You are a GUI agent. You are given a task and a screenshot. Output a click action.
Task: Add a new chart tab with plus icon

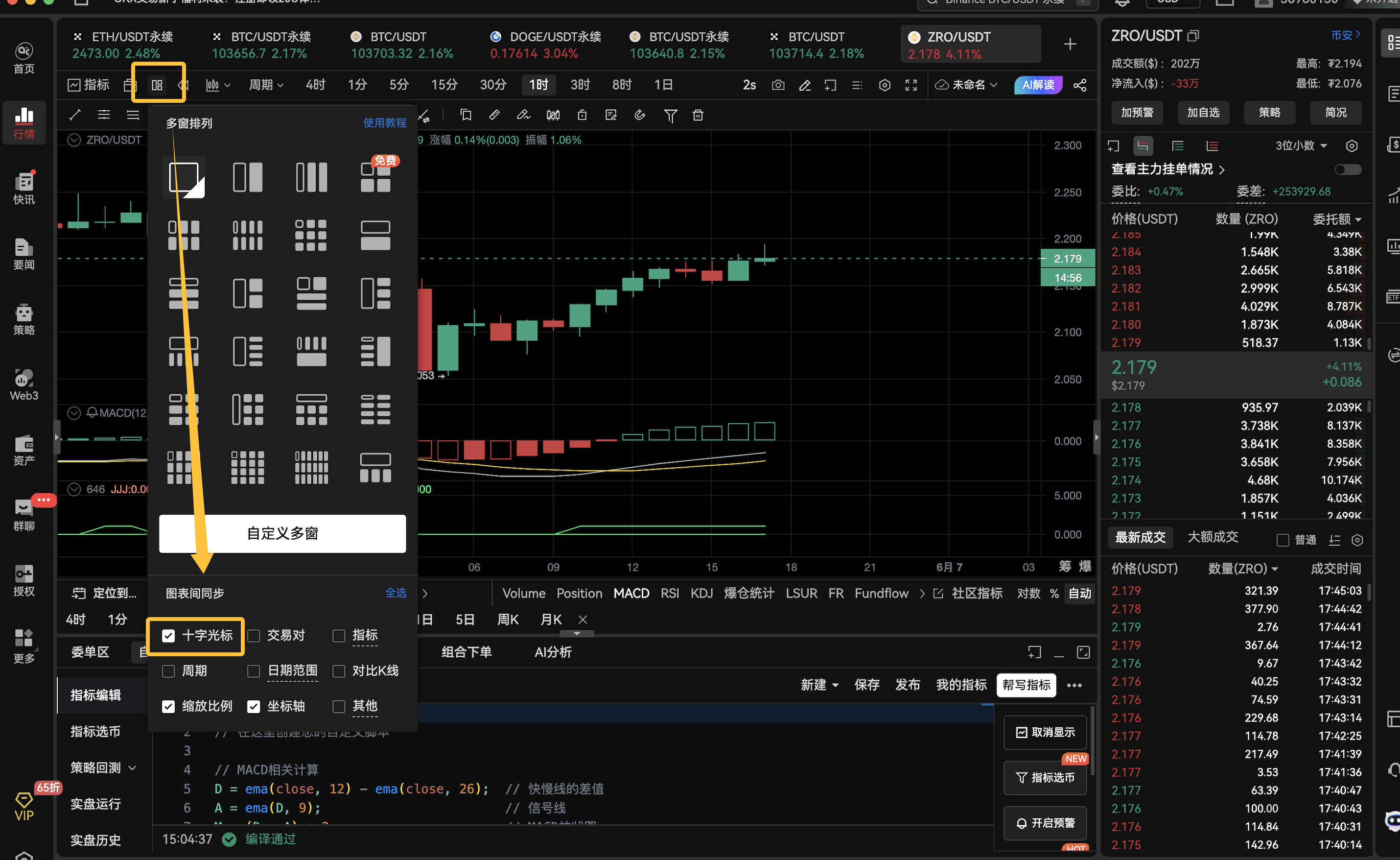coord(1070,44)
